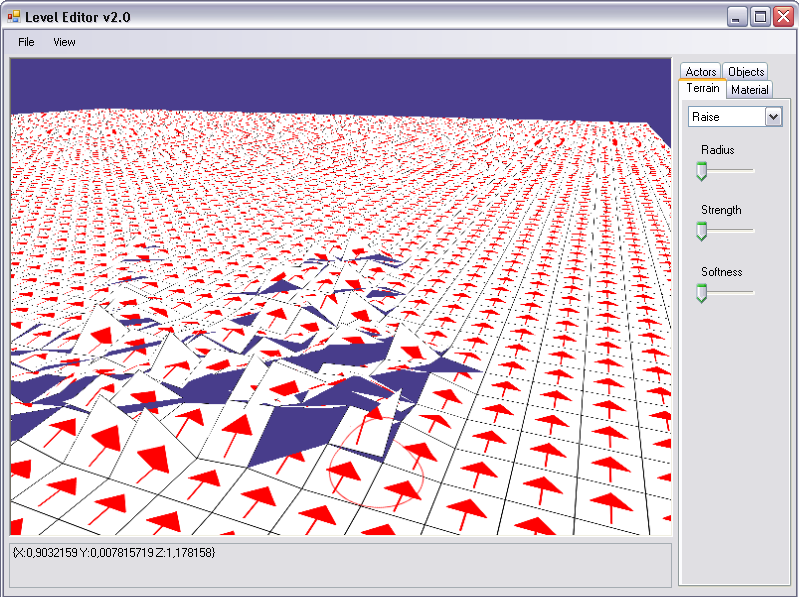Open the File menu
799x597 pixels.
tap(26, 42)
